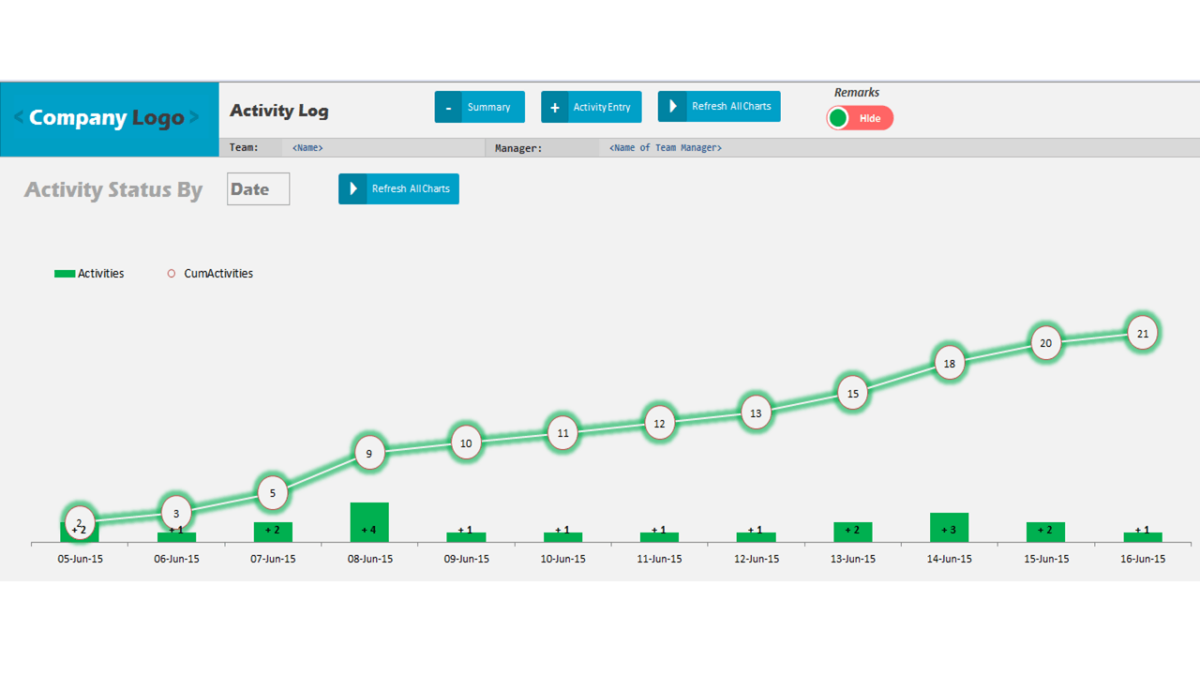This screenshot has width=1200, height=675.
Task: Toggle the Remarks Hide switch
Action: 858,118
